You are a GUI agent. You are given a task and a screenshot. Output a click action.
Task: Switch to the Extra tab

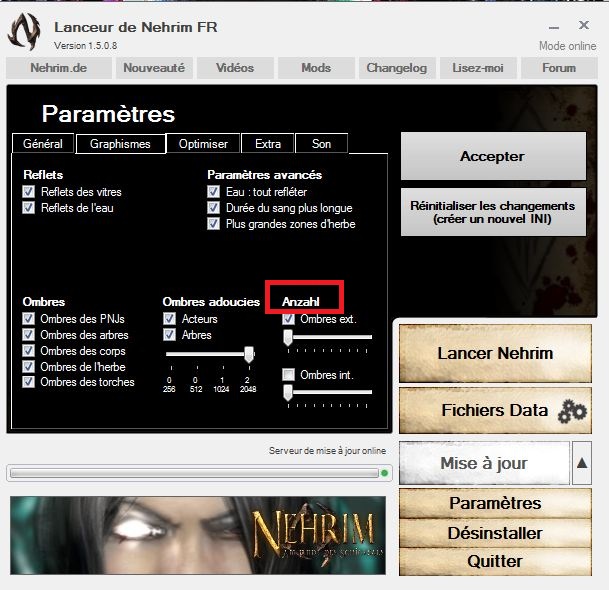(268, 144)
